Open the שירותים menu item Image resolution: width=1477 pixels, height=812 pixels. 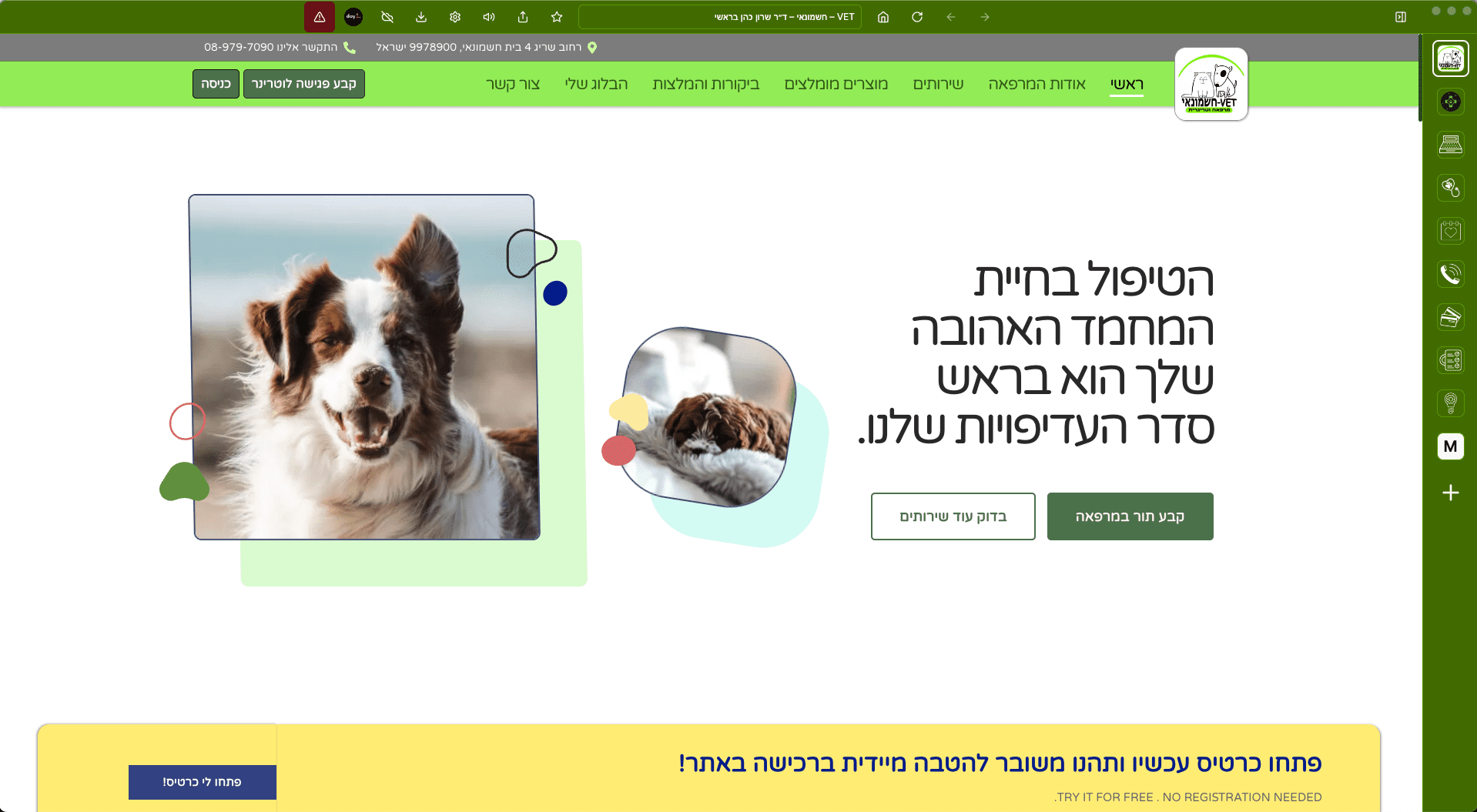click(938, 84)
